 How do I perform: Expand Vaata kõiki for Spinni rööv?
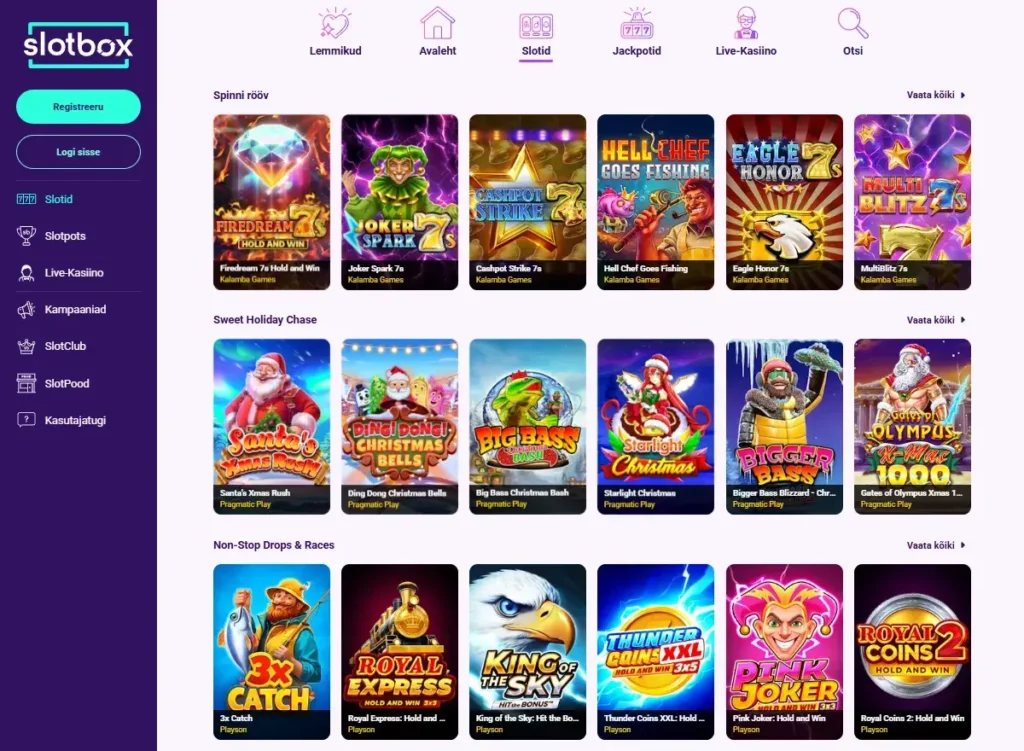936,95
